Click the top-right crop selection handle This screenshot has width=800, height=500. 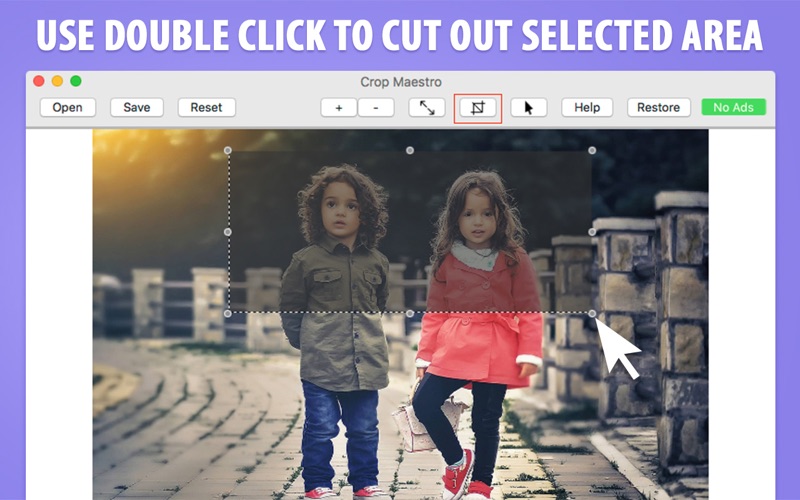click(x=592, y=151)
